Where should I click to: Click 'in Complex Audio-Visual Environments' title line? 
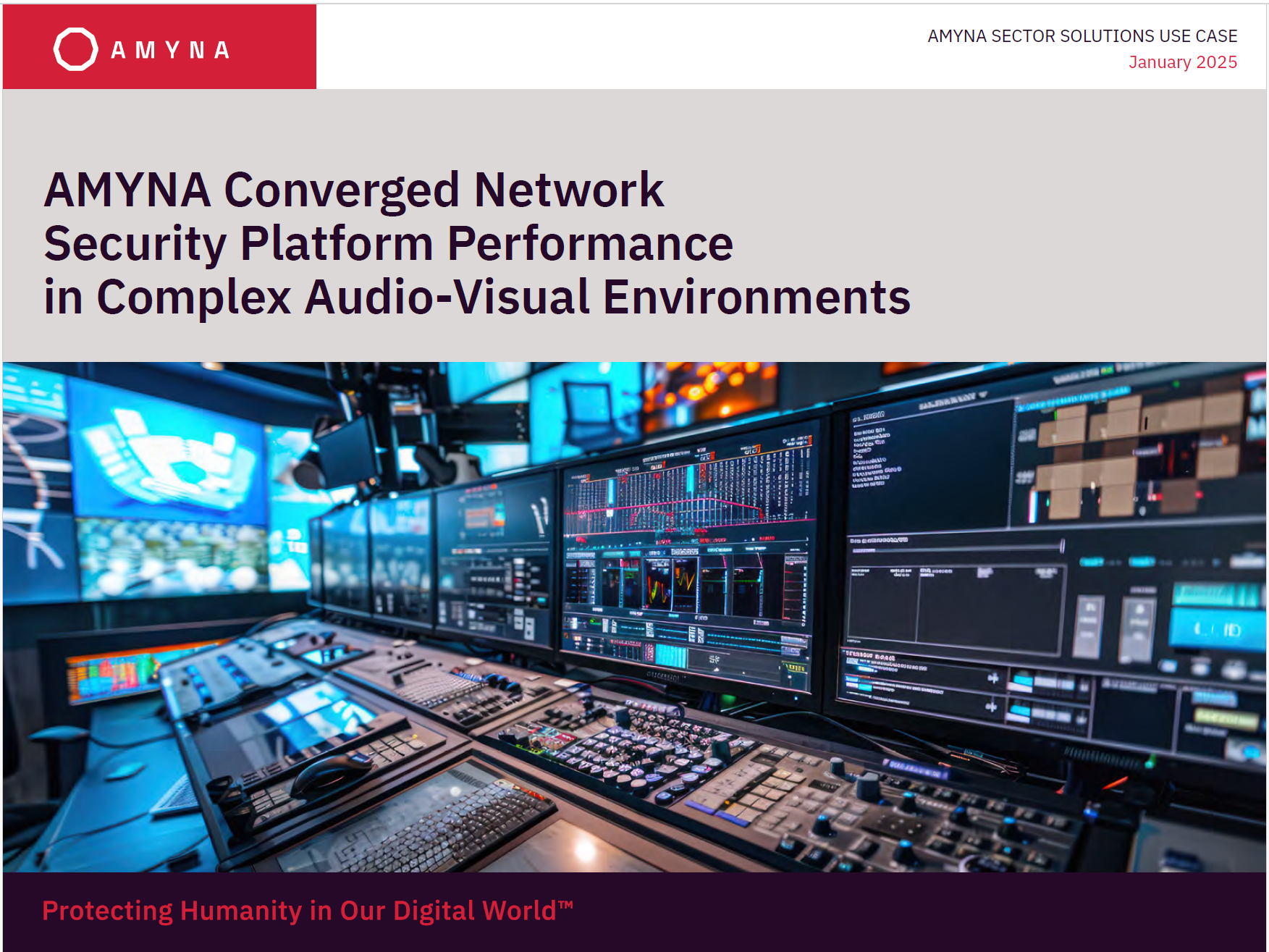point(476,297)
